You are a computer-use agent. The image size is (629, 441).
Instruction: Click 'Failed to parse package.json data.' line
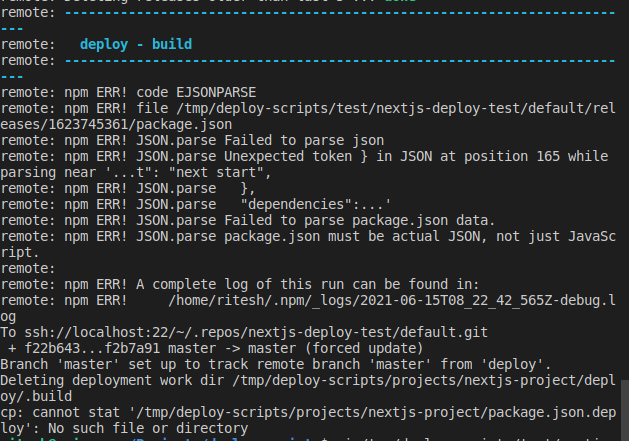click(x=248, y=220)
